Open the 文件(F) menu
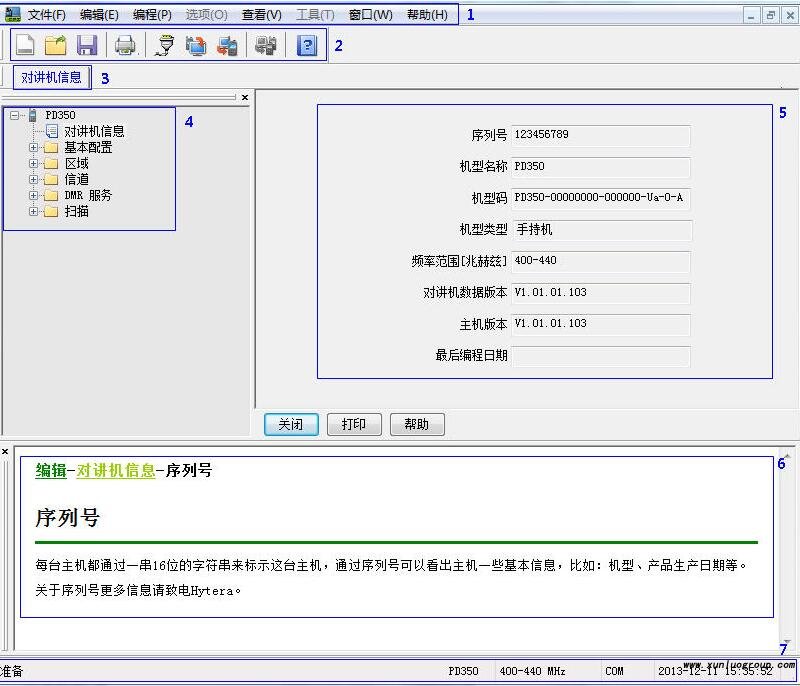The image size is (800, 686). point(46,15)
